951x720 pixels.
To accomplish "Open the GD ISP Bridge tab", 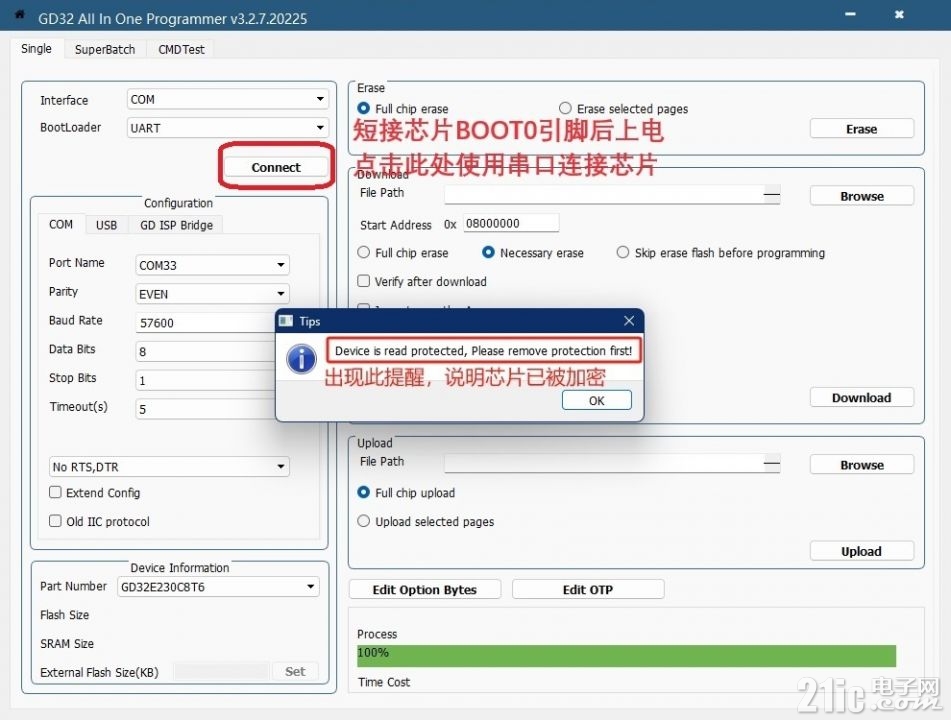I will [176, 225].
